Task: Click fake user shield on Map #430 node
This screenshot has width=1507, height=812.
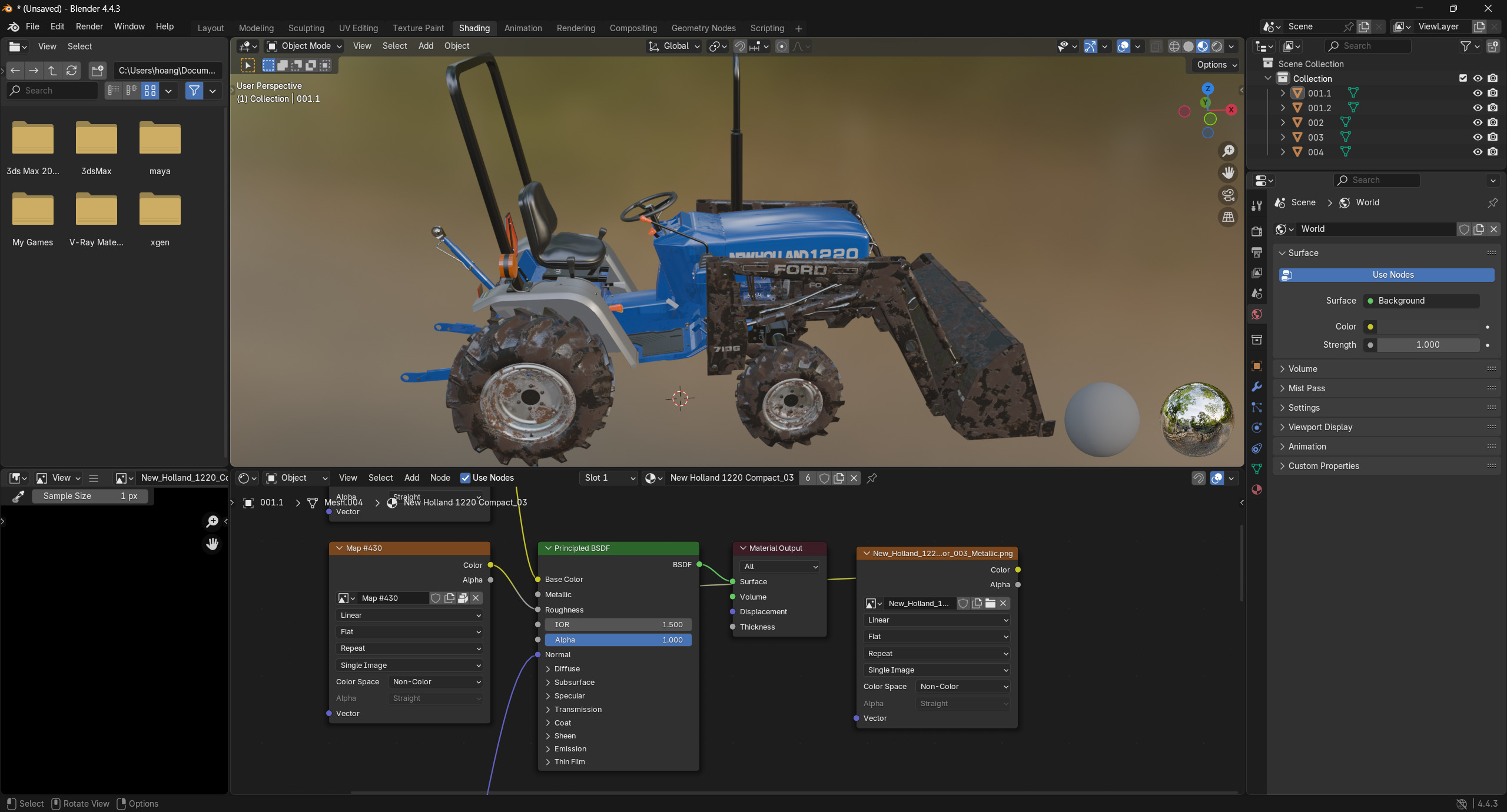Action: pos(436,598)
